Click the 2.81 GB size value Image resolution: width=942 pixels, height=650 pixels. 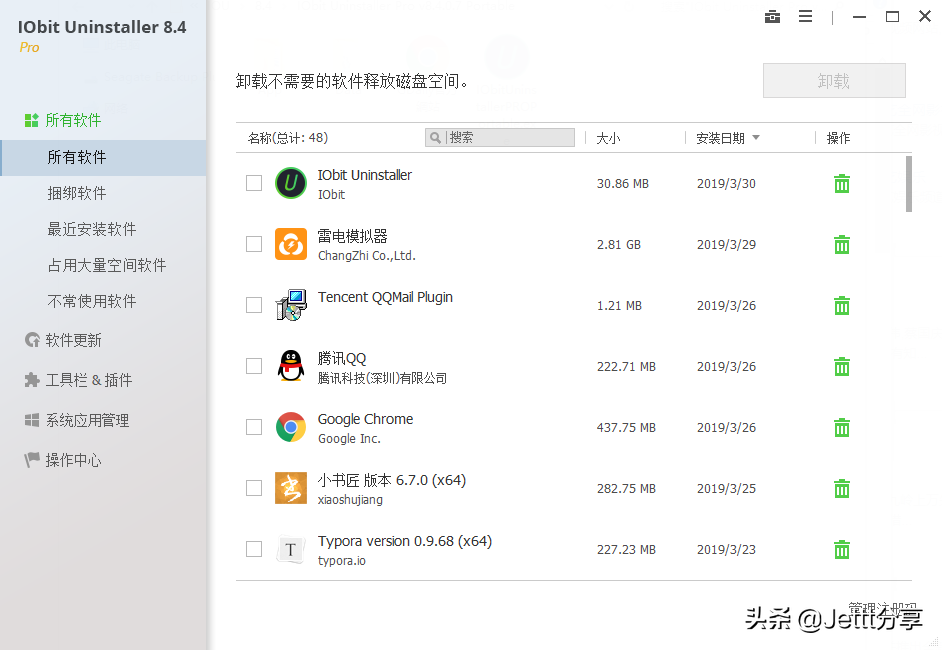click(x=619, y=245)
